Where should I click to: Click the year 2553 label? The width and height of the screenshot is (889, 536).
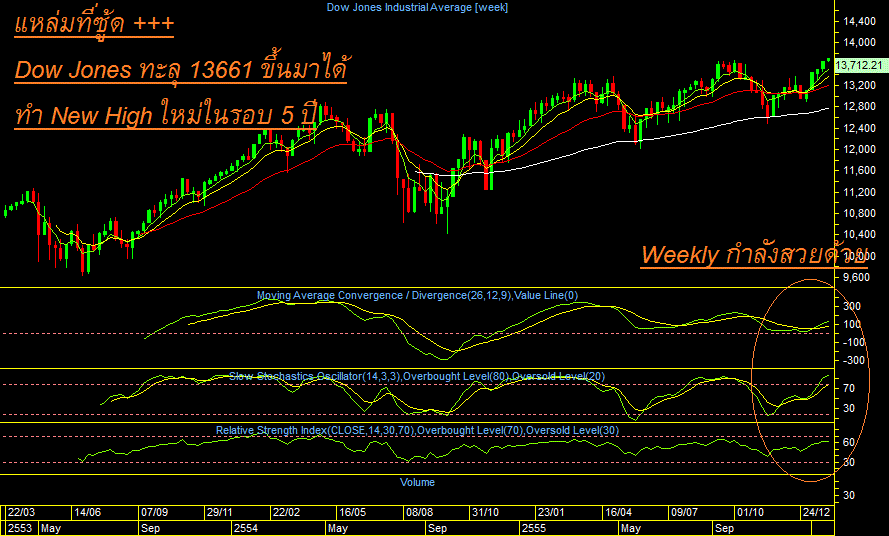pos(20,529)
